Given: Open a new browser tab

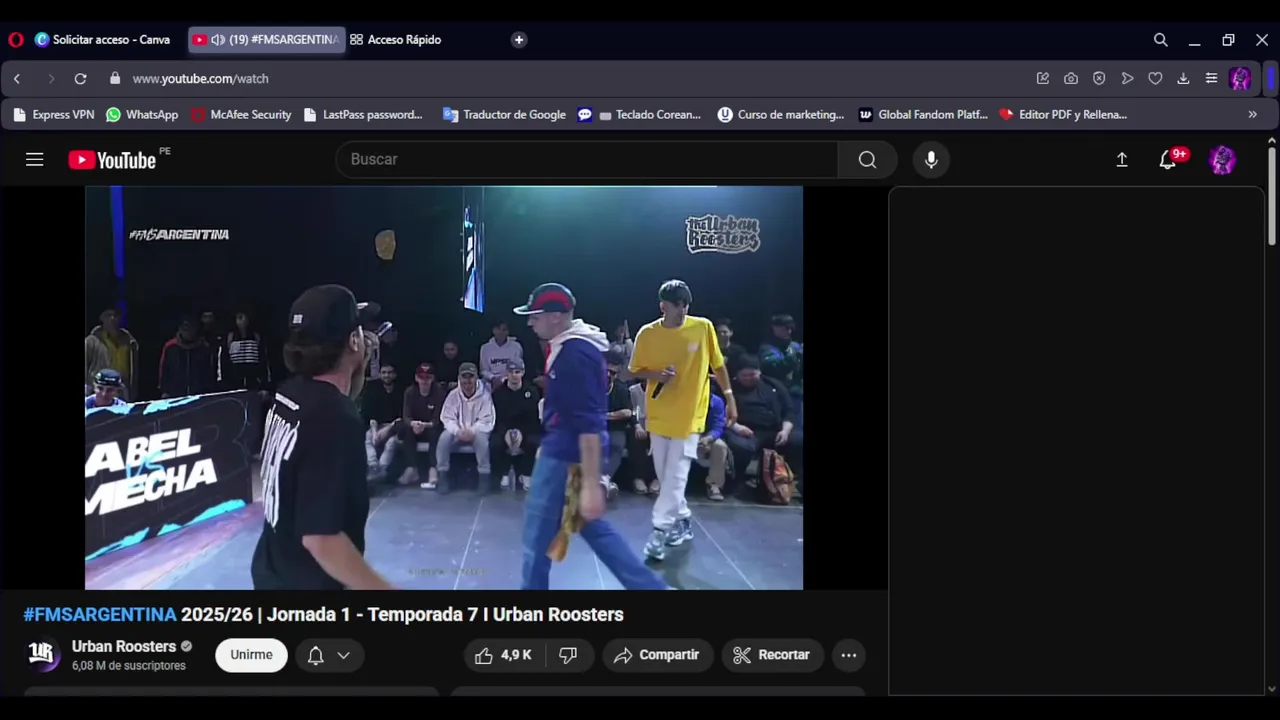Looking at the screenshot, I should (518, 40).
